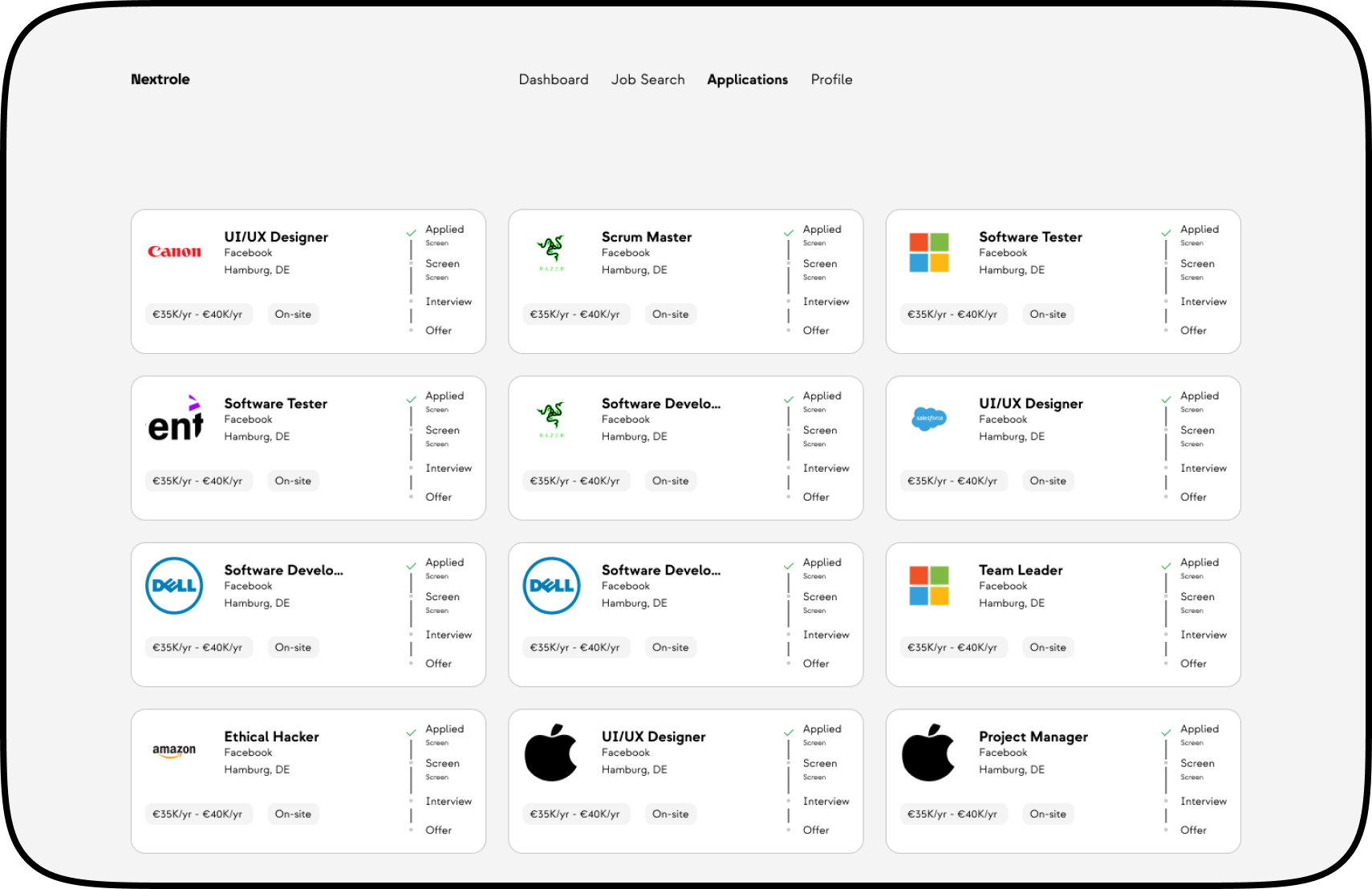Screen dimensions: 1372x889
Task: Click the Razer logo on Scrum Master card
Action: (x=551, y=252)
